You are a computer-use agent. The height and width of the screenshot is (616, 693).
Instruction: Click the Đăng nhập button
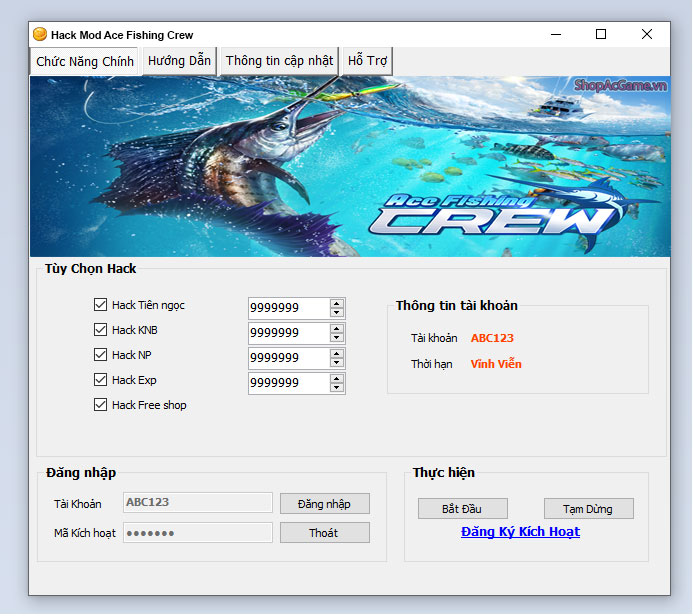coord(325,504)
